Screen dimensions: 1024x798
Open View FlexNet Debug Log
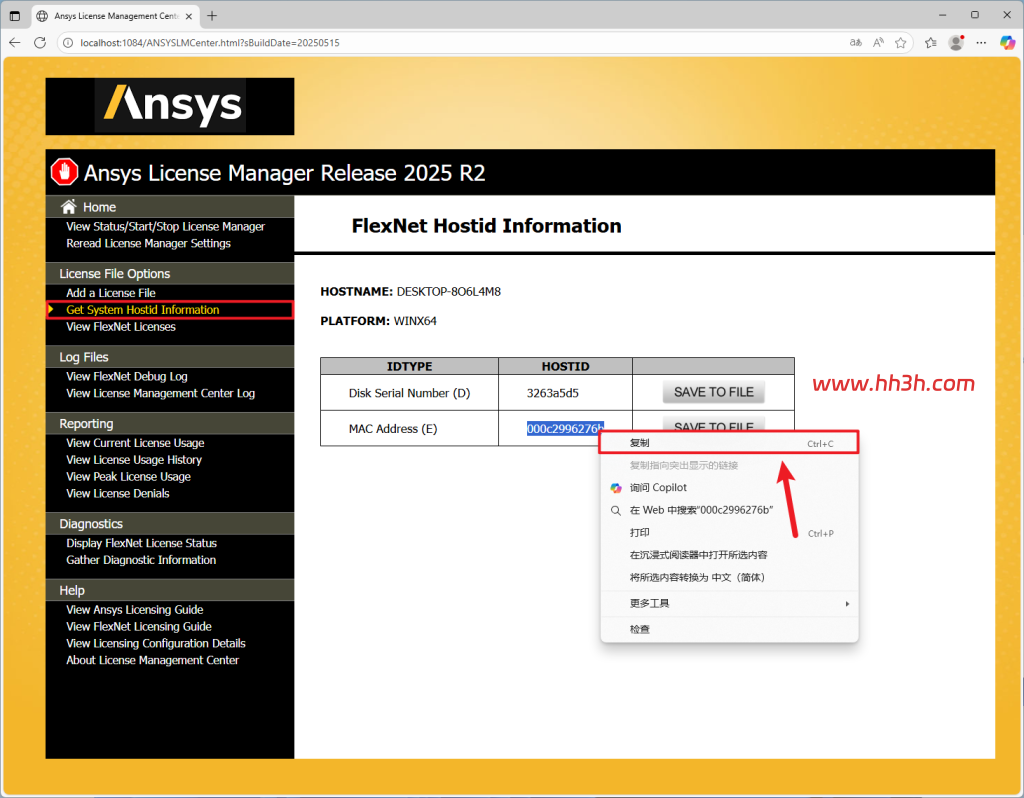pyautogui.click(x=127, y=377)
